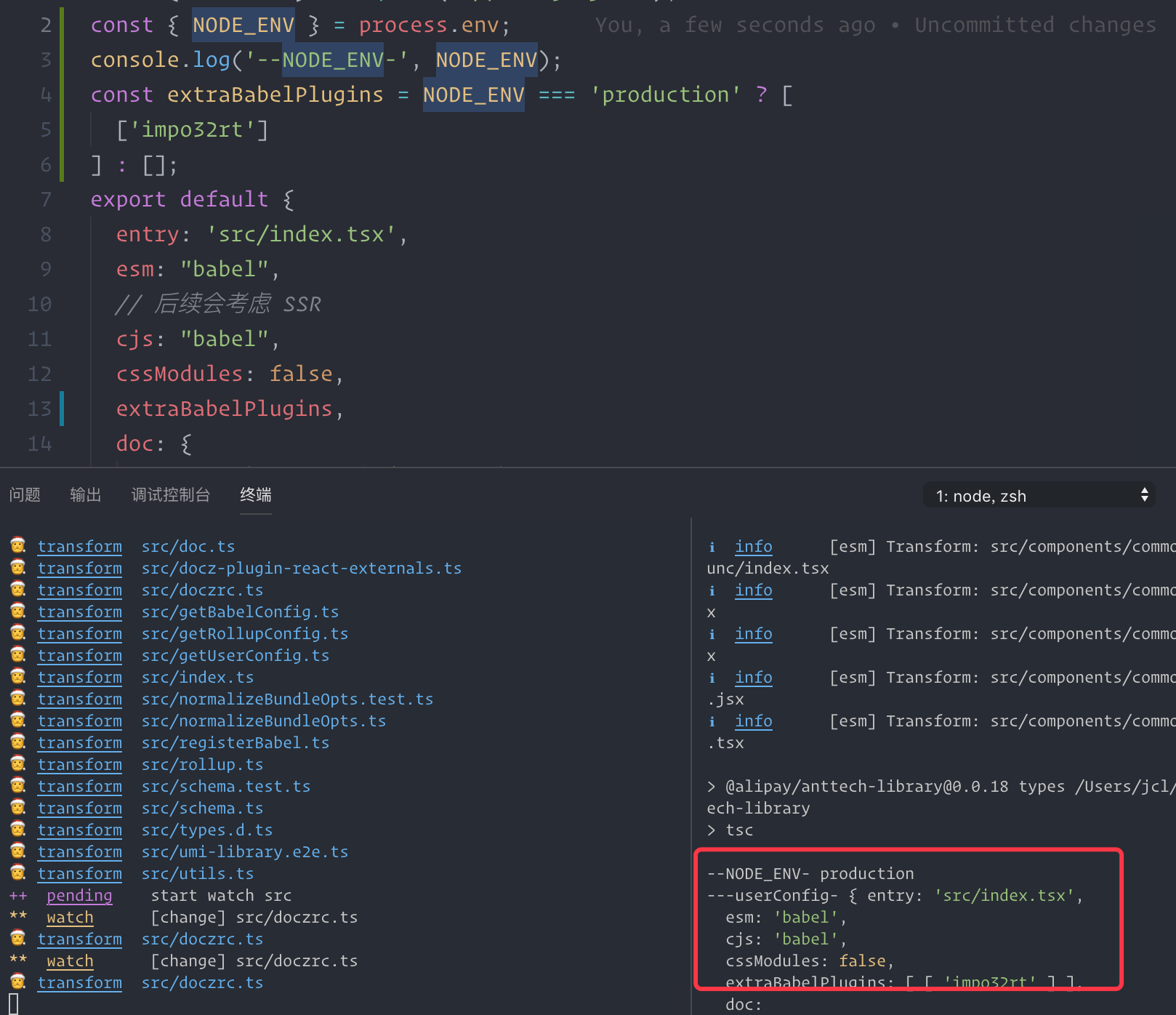Click the santa emoji next to src/umi-library.e2e.ts
The width and height of the screenshot is (1176, 1015).
point(17,850)
